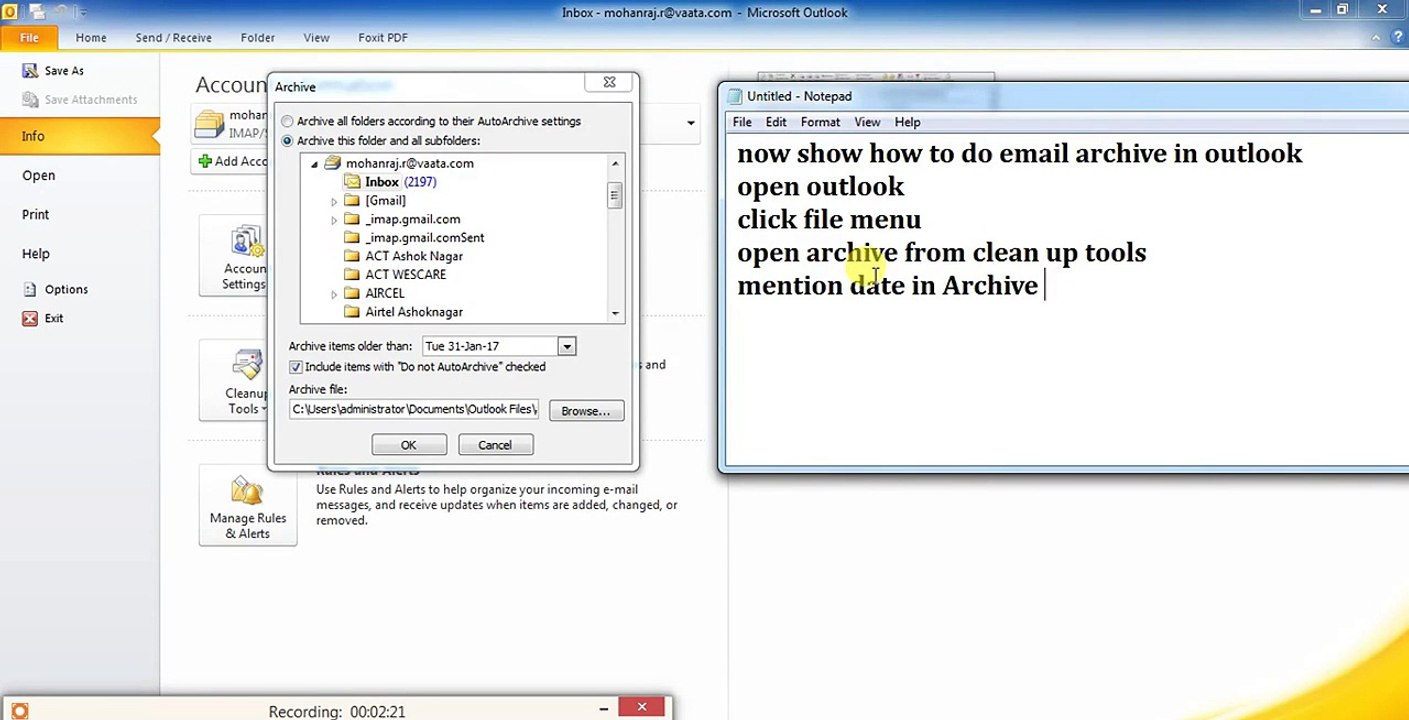
Task: Open the View tab in Outlook
Action: [x=317, y=37]
